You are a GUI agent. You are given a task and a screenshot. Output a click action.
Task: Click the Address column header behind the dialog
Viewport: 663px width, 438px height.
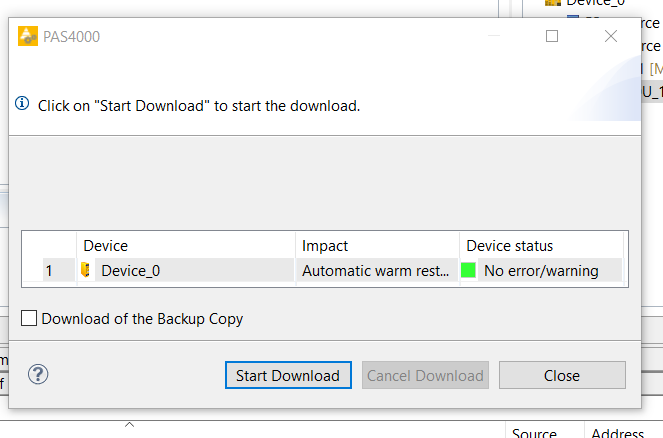click(617, 433)
